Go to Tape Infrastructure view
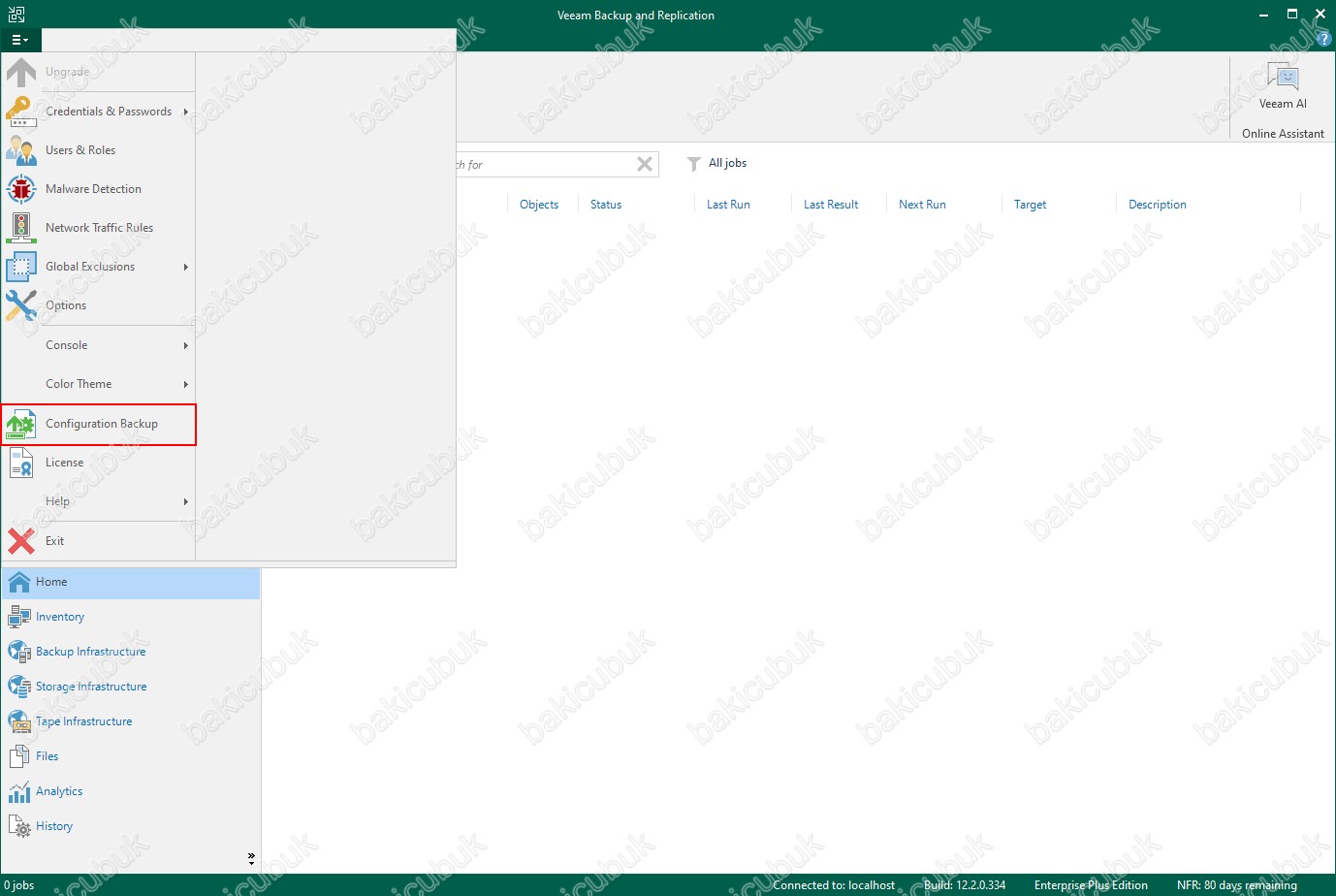 [131, 721]
